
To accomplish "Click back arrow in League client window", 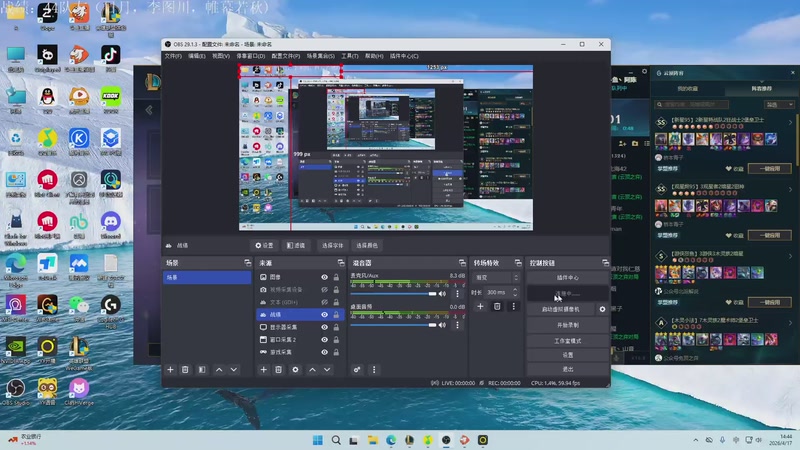I will coord(149,110).
